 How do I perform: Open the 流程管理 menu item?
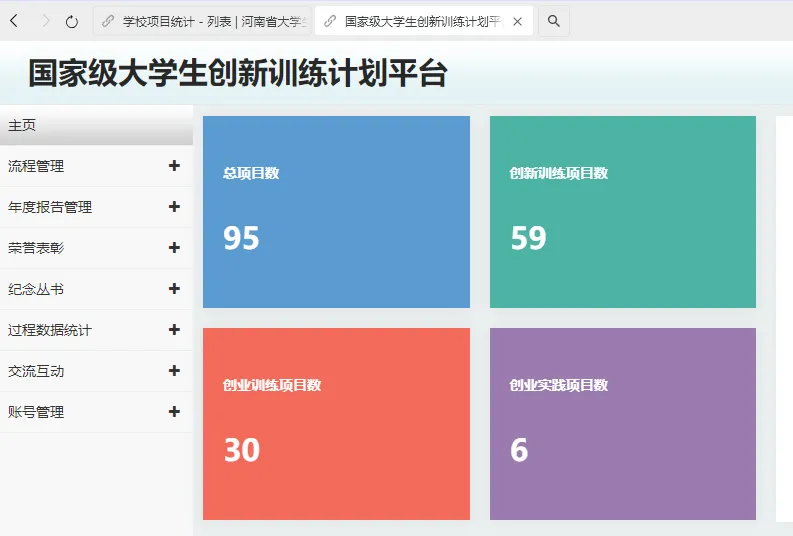tap(96, 166)
